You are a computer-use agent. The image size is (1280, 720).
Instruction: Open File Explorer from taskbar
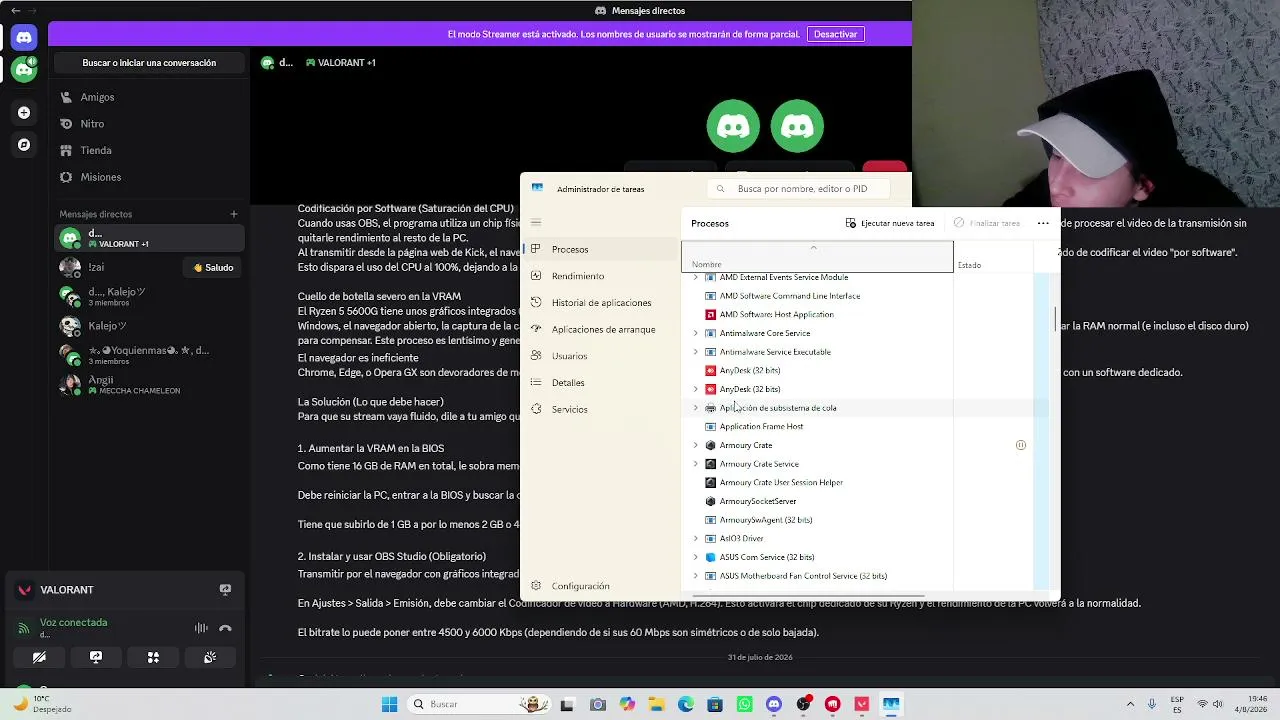coord(656,704)
